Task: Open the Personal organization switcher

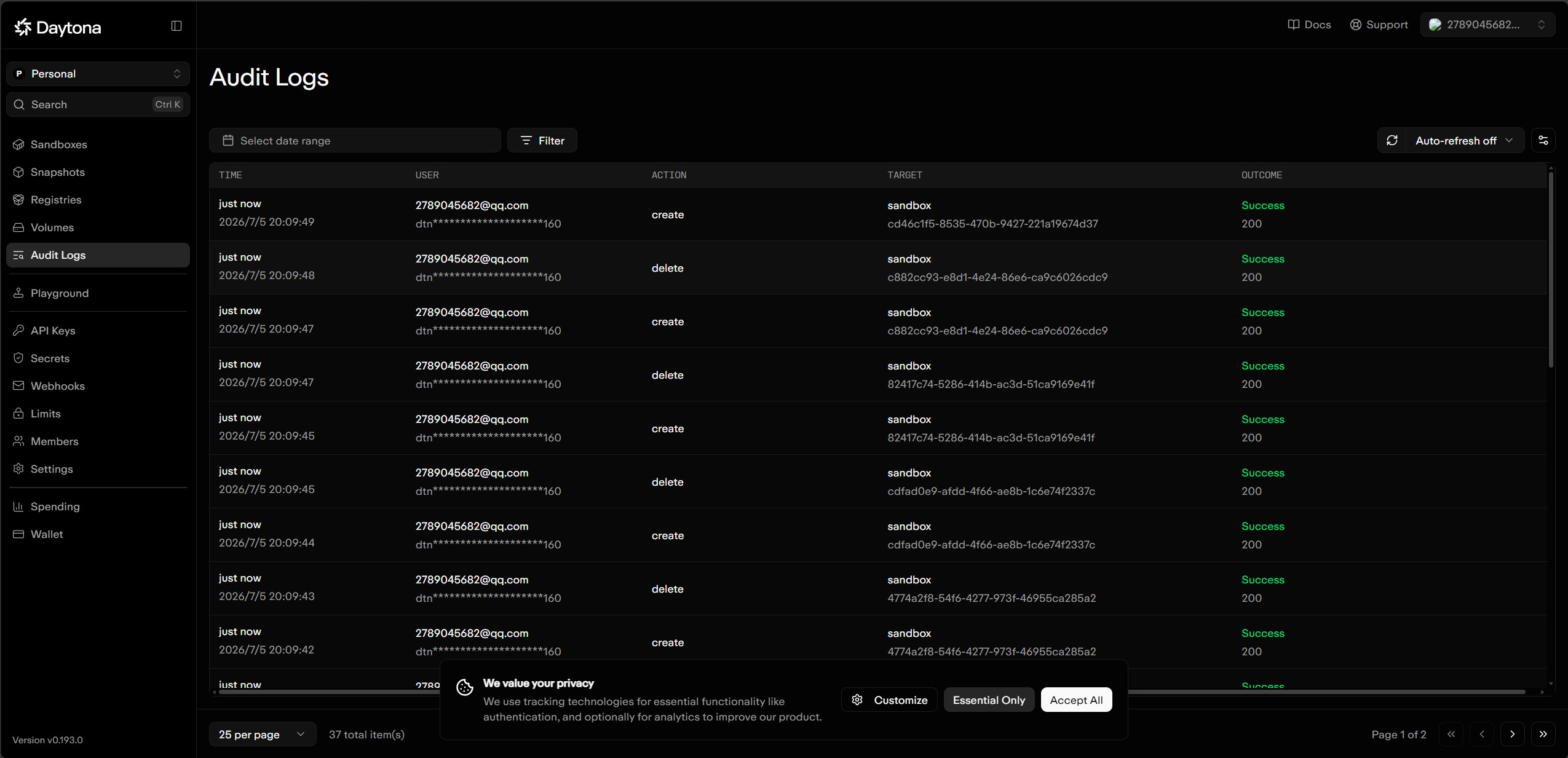Action: pyautogui.click(x=98, y=74)
